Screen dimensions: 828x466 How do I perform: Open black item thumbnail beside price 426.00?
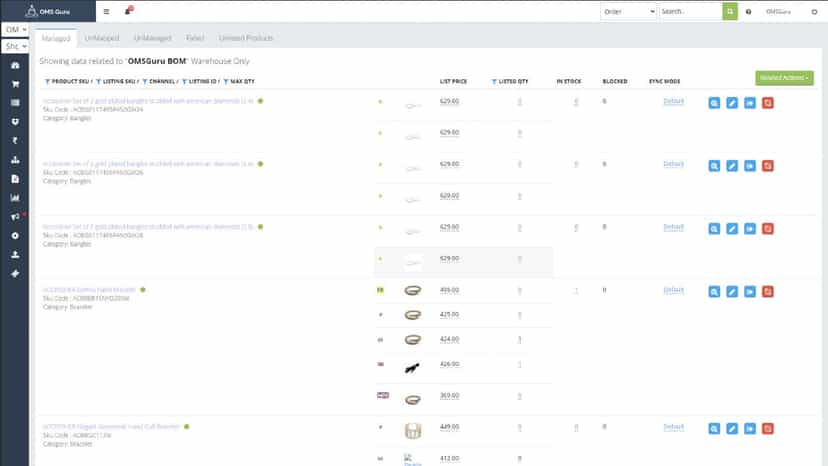[x=412, y=368]
